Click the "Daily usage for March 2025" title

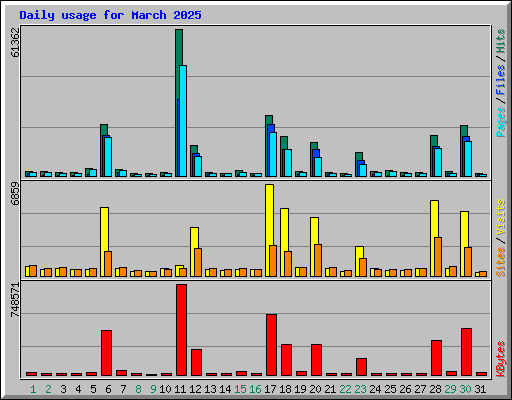click(110, 15)
